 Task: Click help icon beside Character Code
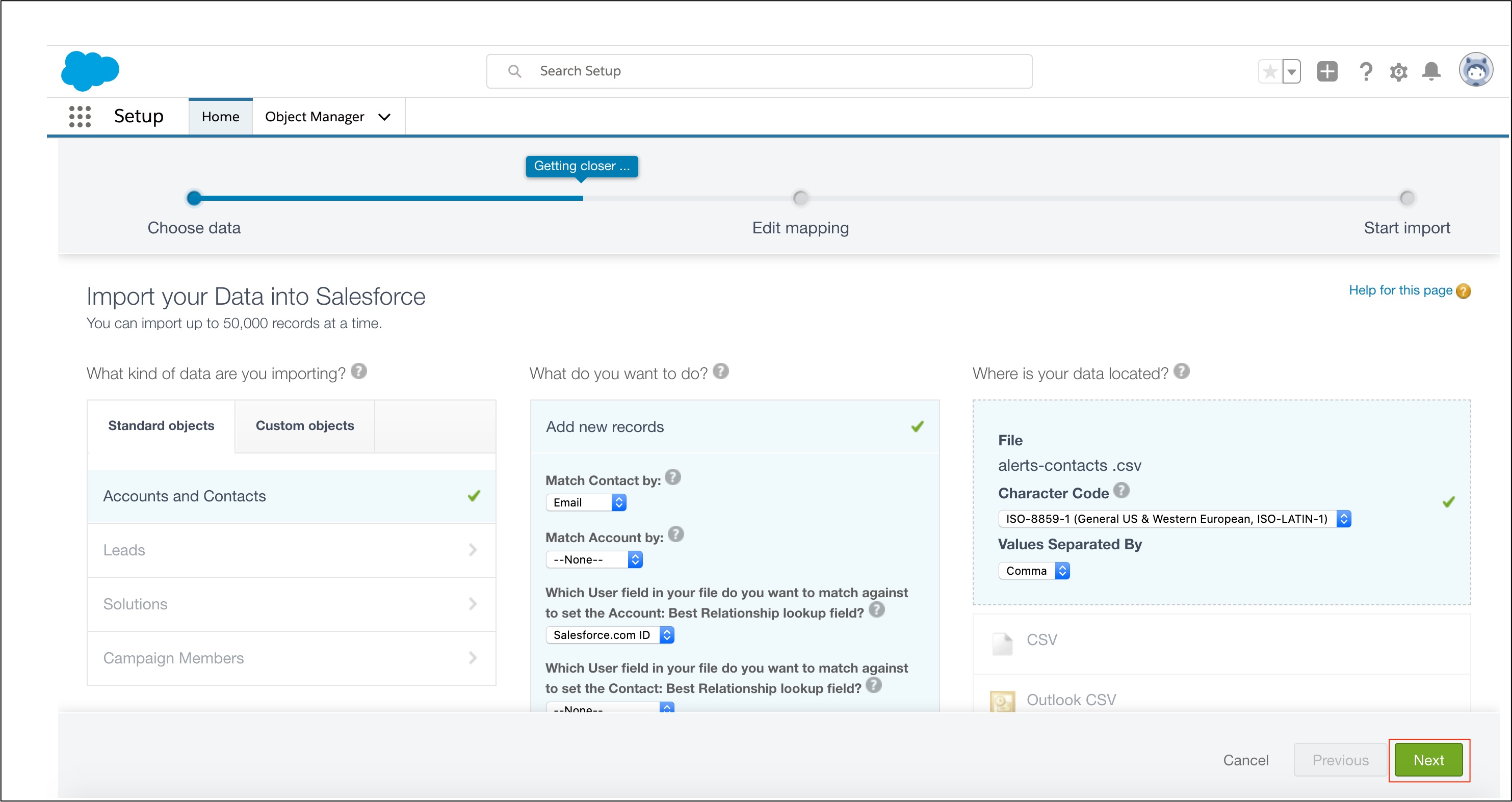tap(1121, 491)
